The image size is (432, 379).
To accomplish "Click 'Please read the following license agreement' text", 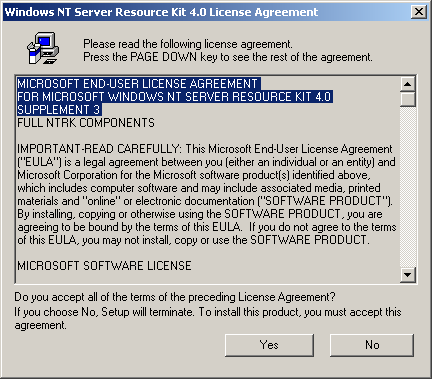I will [x=188, y=44].
